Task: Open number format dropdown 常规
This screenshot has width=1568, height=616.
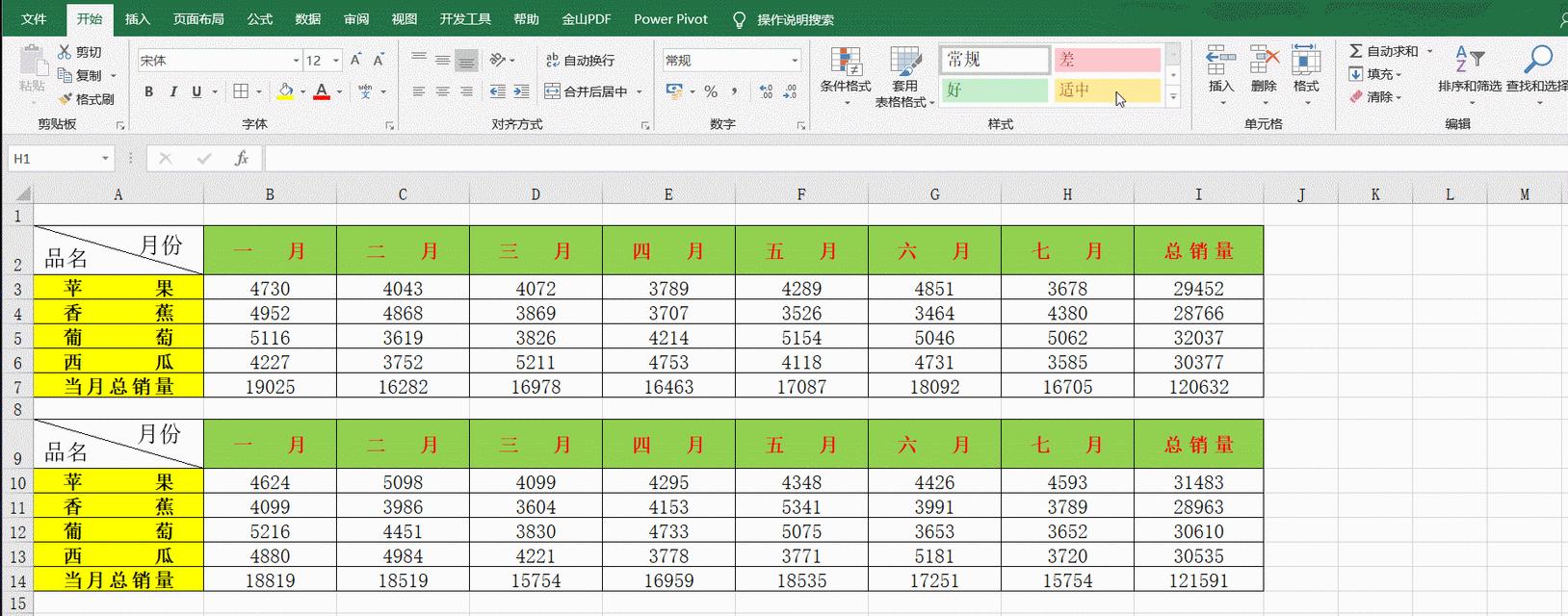Action: pyautogui.click(x=795, y=61)
